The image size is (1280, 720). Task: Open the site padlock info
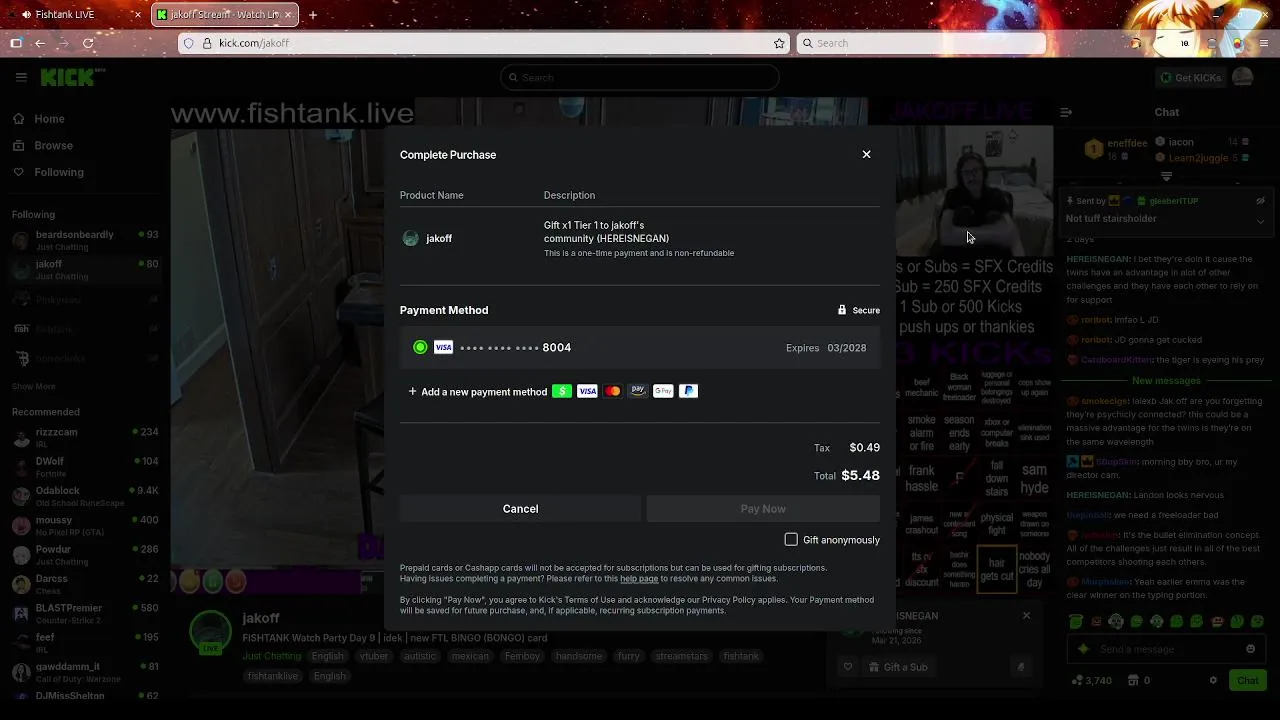tap(207, 43)
